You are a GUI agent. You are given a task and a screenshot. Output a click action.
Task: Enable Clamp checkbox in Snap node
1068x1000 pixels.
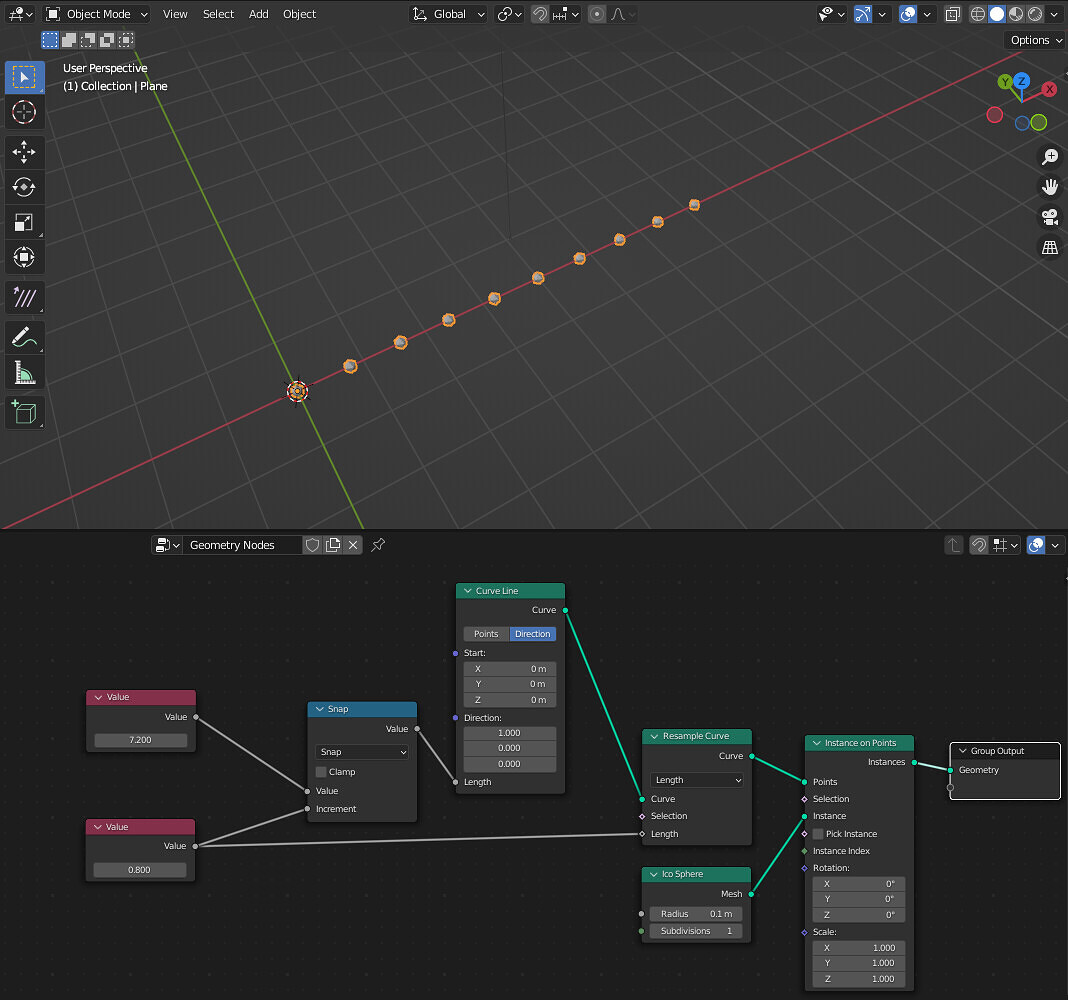click(321, 772)
